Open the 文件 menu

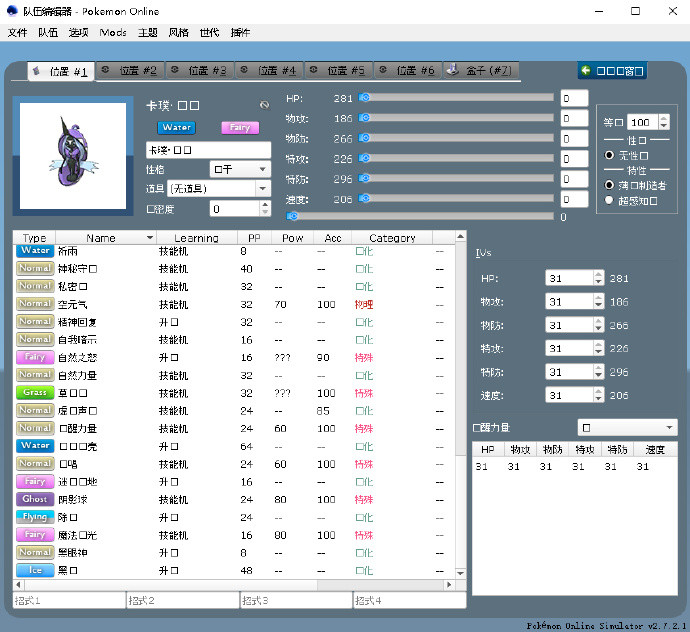coord(18,32)
